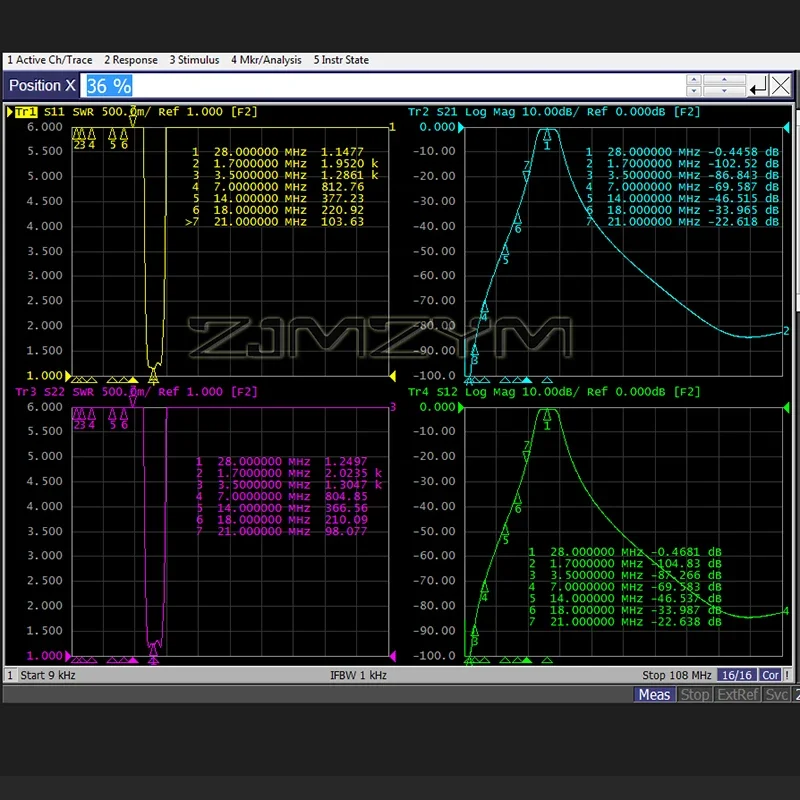Open the Active Ch/Trace menu
The height and width of the screenshot is (800, 800).
(49, 60)
